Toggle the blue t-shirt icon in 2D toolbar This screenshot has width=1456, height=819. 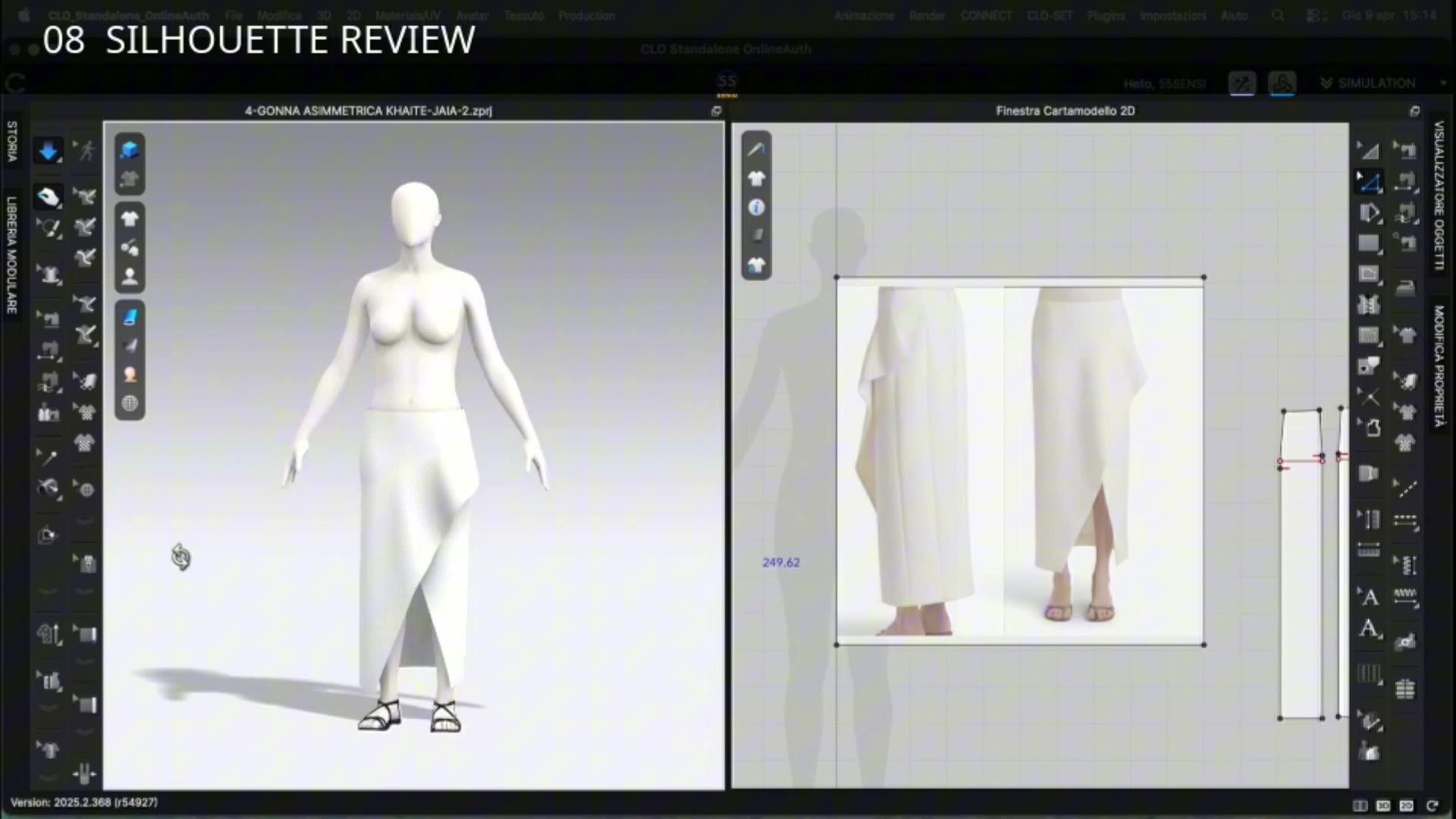756,265
